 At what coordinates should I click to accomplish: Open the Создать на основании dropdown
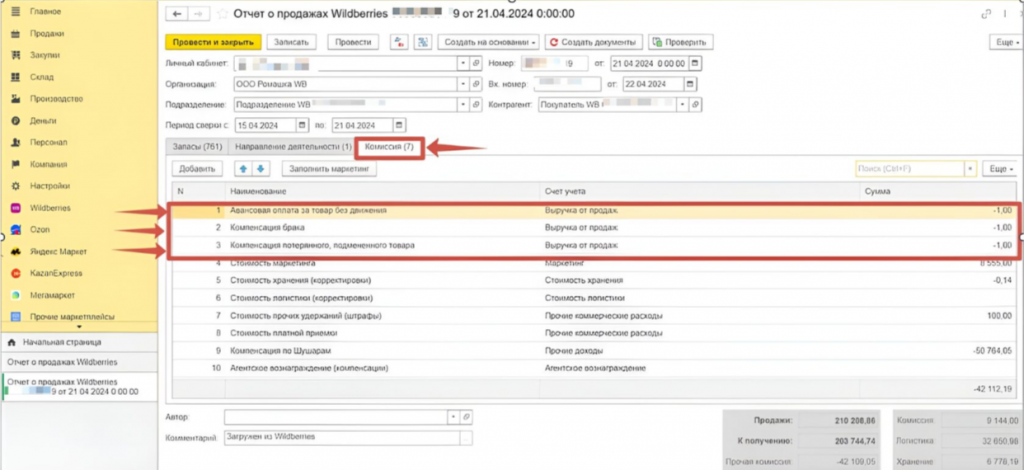tap(490, 42)
